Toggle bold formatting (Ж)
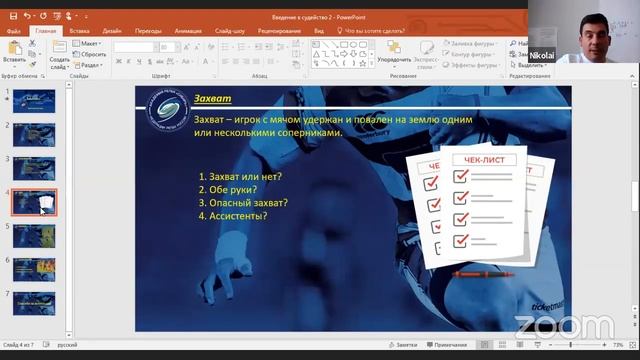This screenshot has width=640, height=360. [x=118, y=62]
